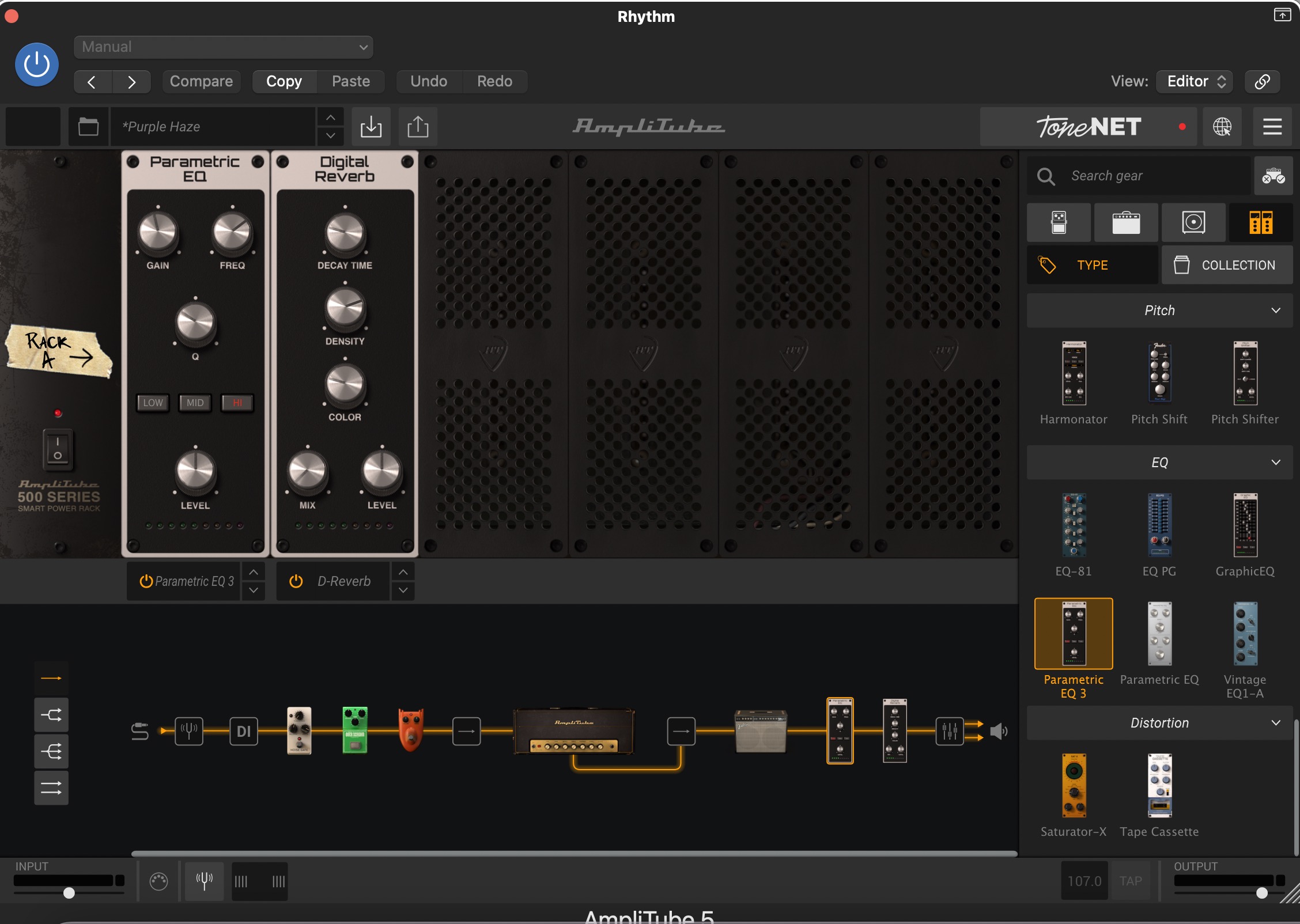Click the link chain icon

[x=1263, y=81]
